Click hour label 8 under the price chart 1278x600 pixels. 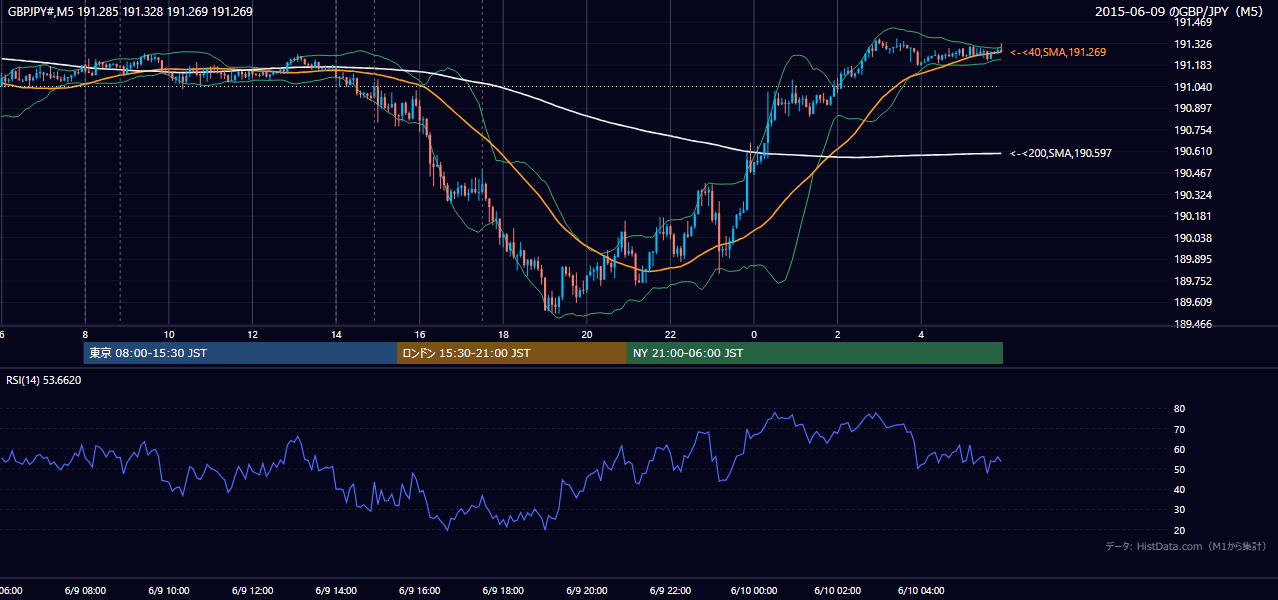[85, 334]
